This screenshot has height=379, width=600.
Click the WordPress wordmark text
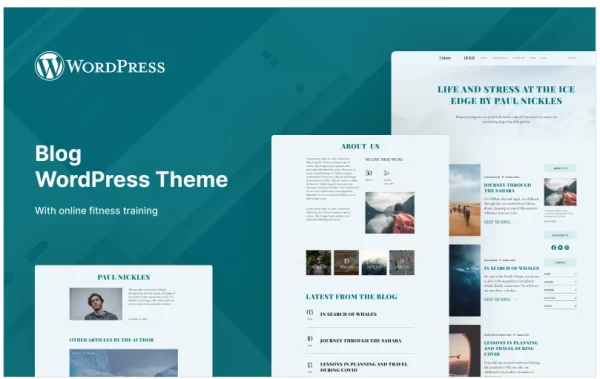pyautogui.click(x=116, y=66)
